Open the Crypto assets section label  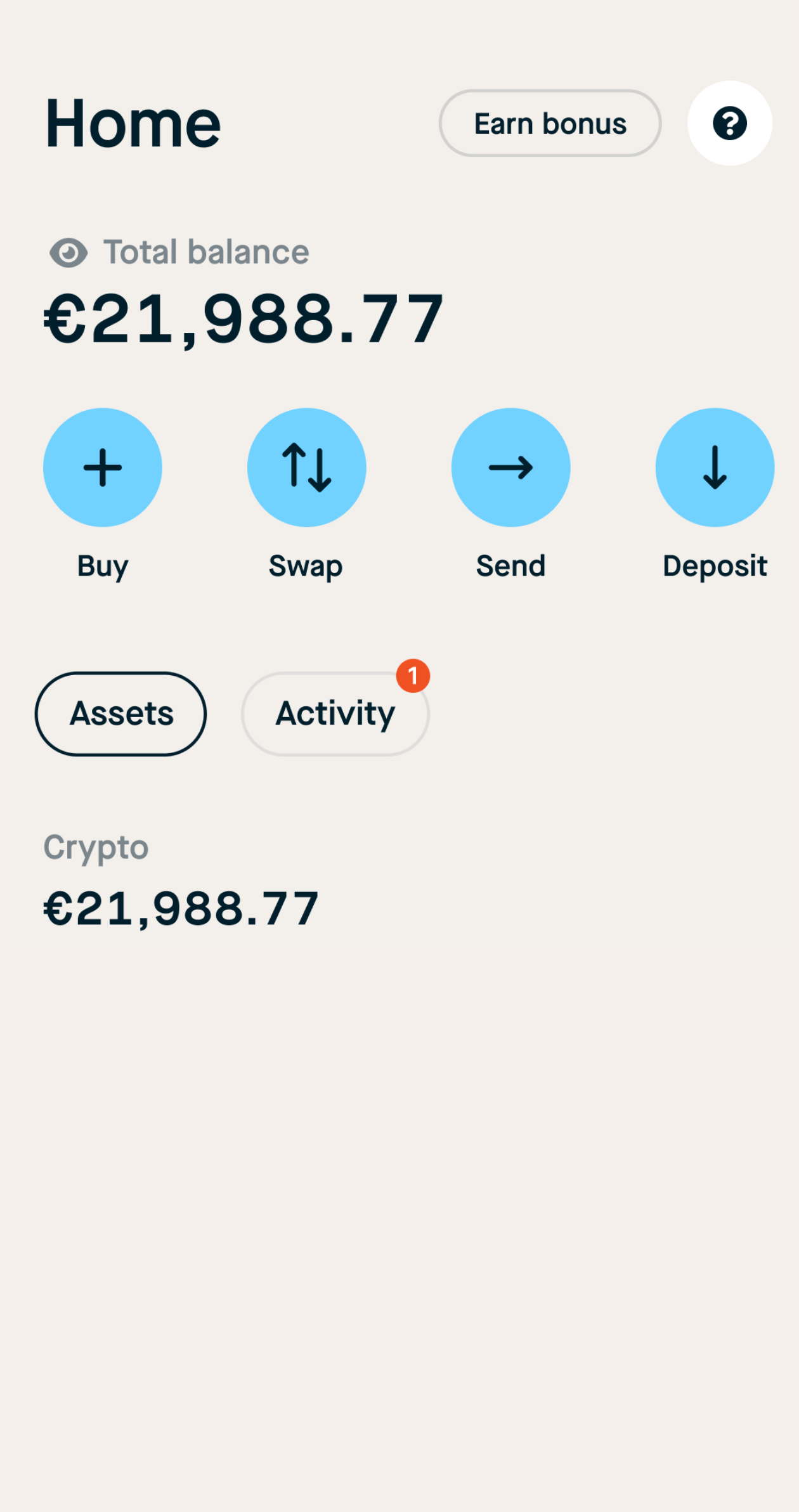pos(96,848)
